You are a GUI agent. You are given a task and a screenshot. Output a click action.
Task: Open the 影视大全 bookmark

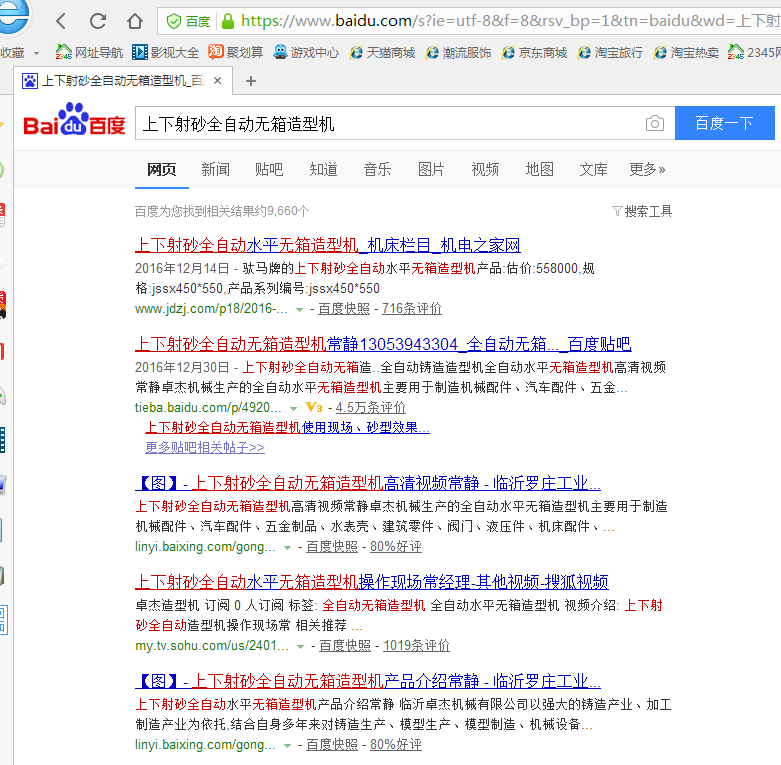165,52
